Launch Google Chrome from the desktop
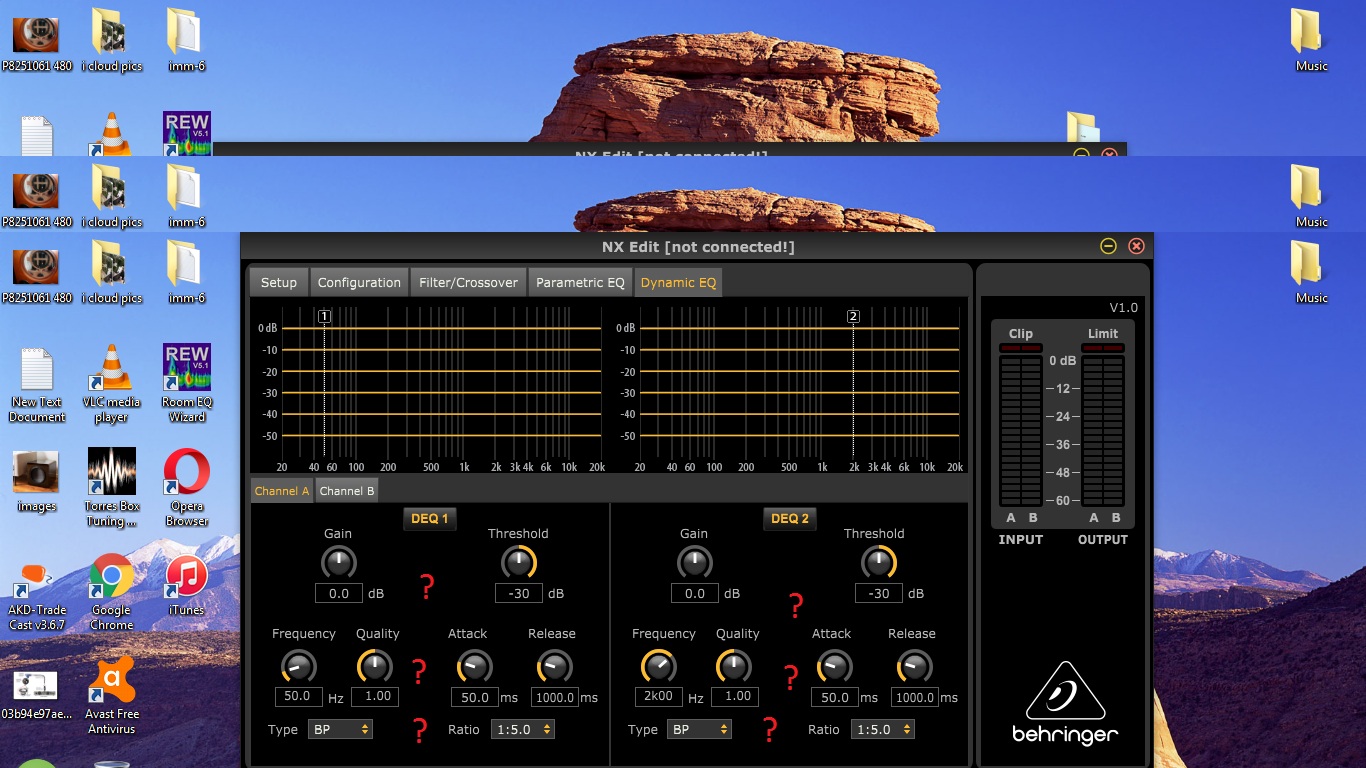1366x768 pixels. click(x=112, y=592)
